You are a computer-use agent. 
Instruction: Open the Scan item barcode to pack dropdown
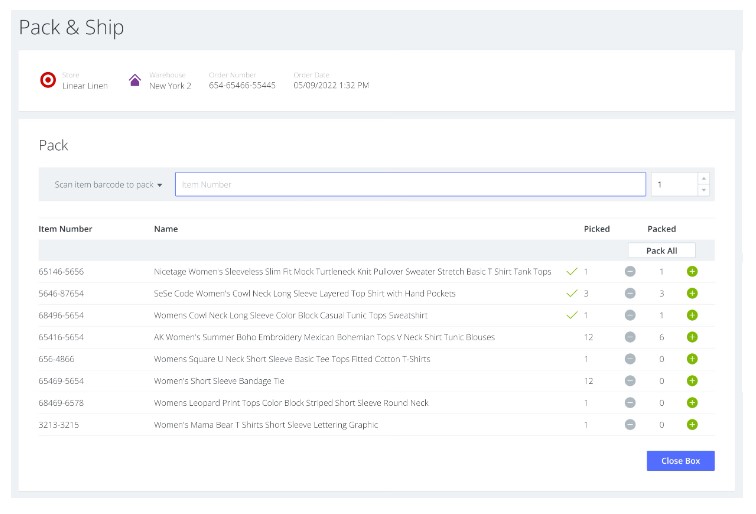[x=108, y=185]
